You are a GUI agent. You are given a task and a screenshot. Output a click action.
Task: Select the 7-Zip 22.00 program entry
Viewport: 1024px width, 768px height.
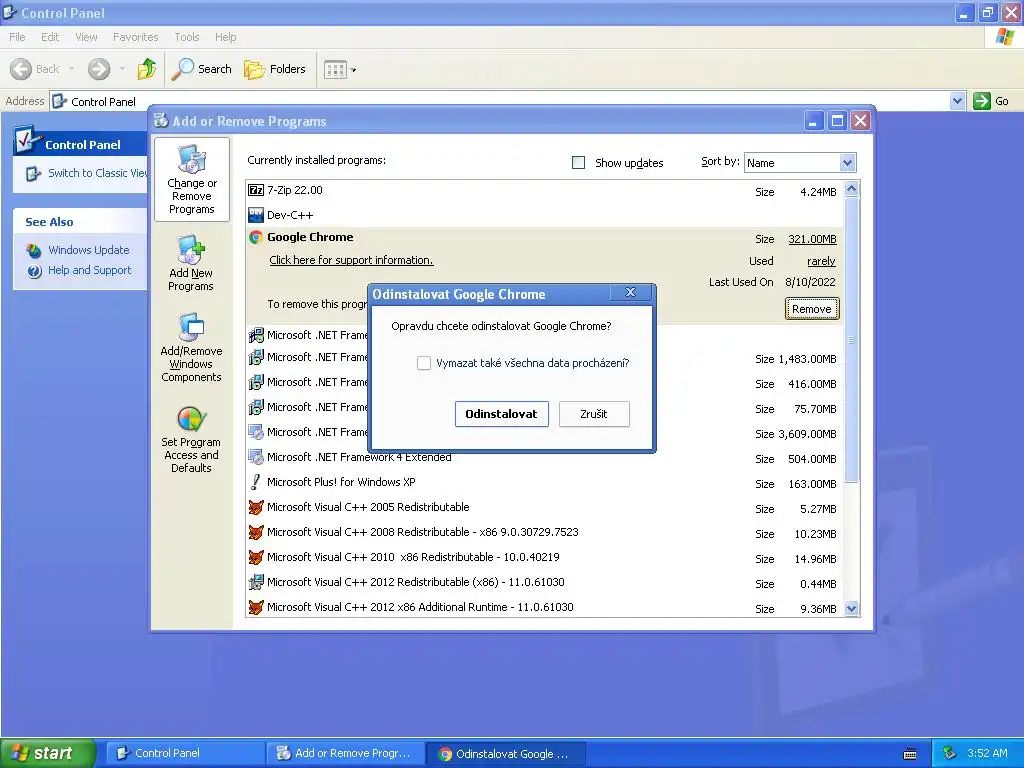(x=545, y=190)
